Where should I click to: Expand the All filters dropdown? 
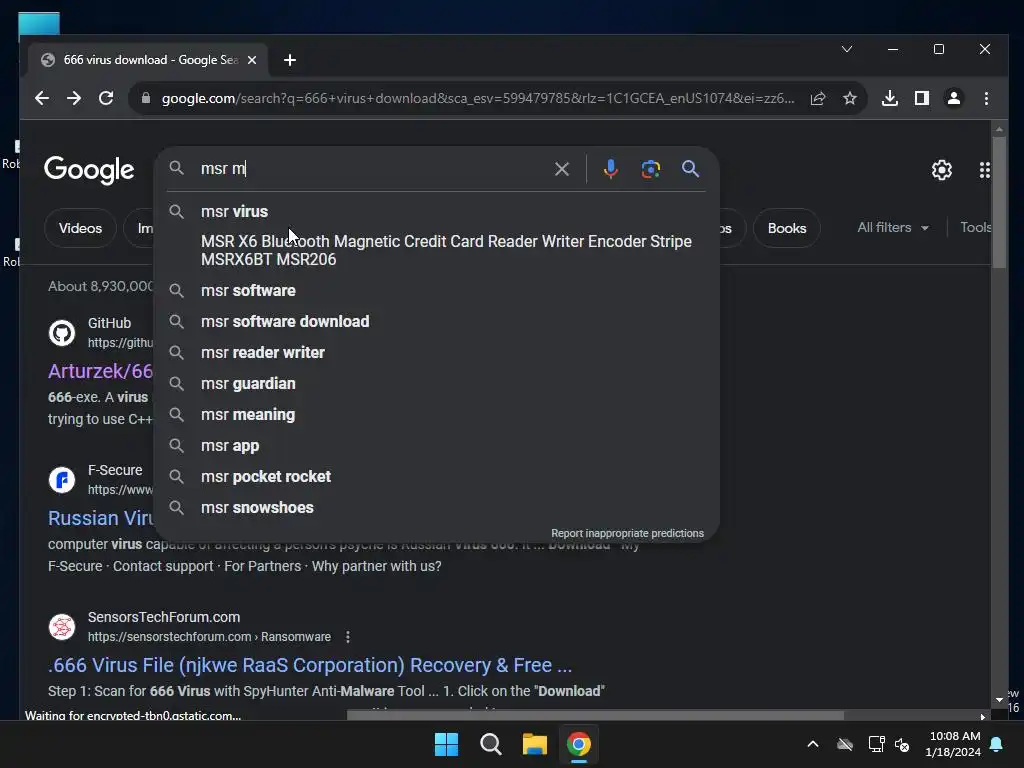tap(893, 227)
